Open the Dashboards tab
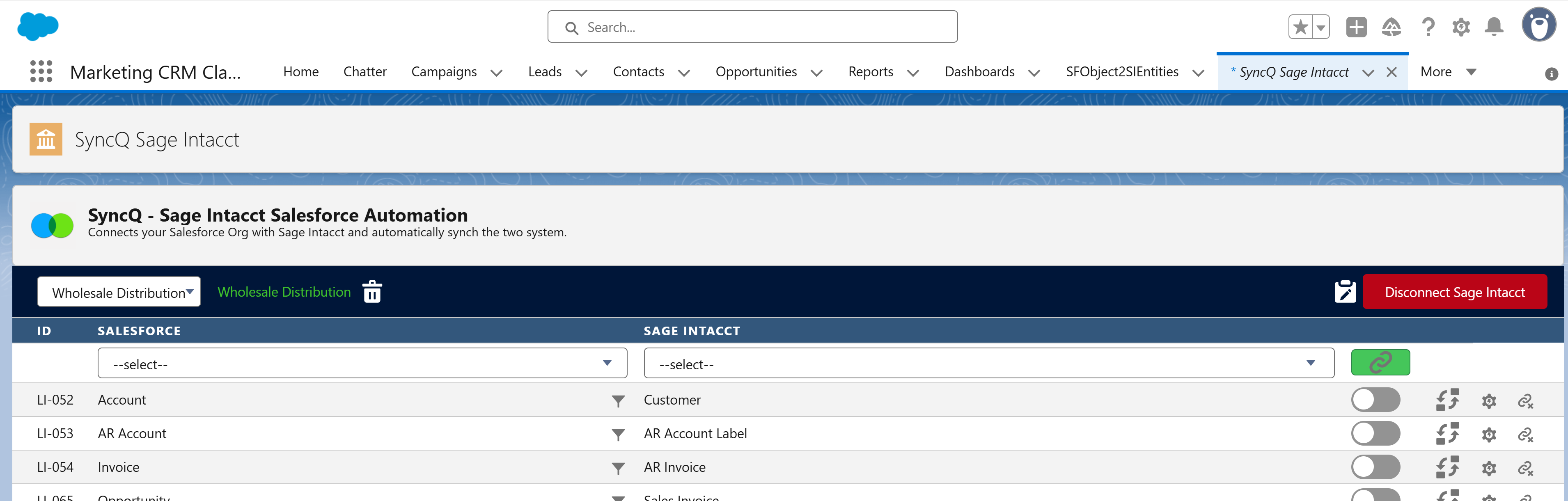Screen dimensions: 1568x501 979,72
